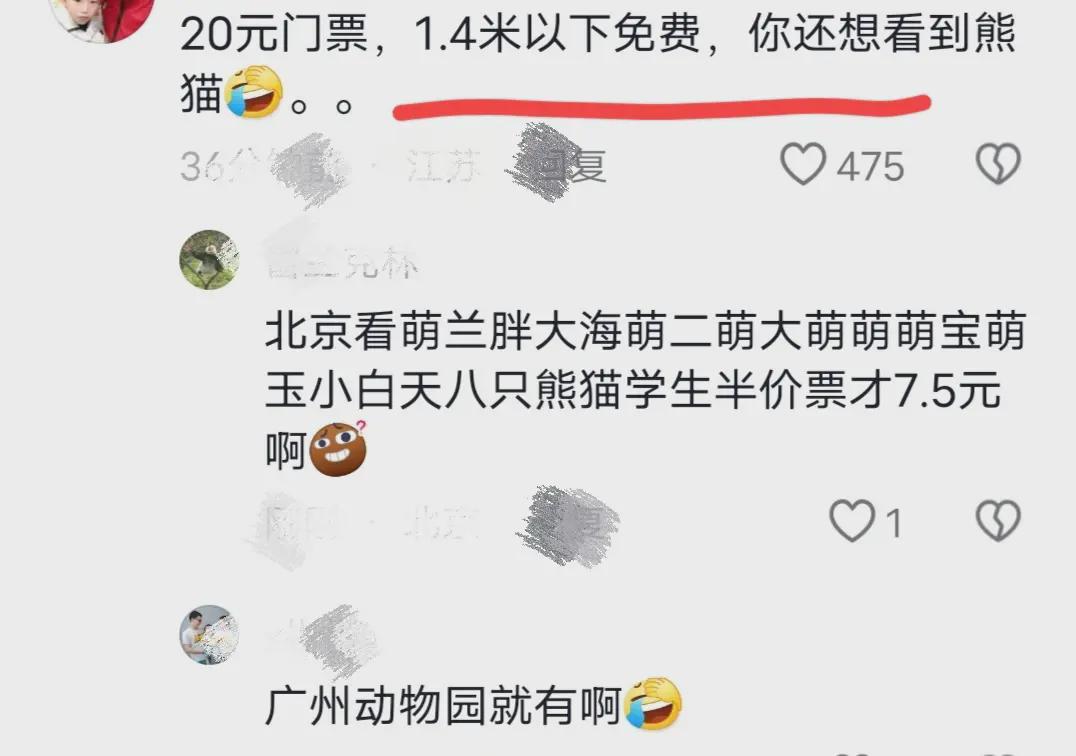The image size is (1076, 756).
Task: Like the comment with 475 likes
Action: click(x=803, y=164)
